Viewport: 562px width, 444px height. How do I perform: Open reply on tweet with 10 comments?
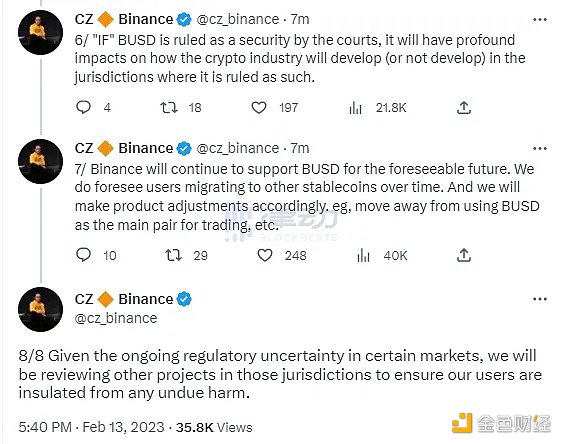84,255
